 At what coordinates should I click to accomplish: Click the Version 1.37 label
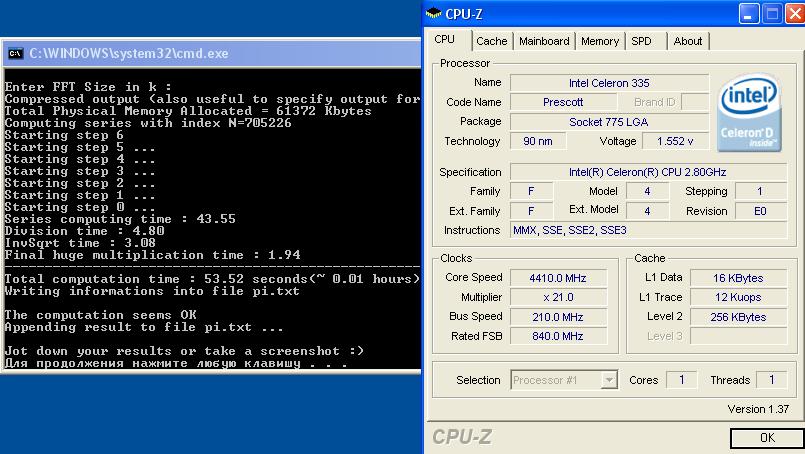click(758, 409)
